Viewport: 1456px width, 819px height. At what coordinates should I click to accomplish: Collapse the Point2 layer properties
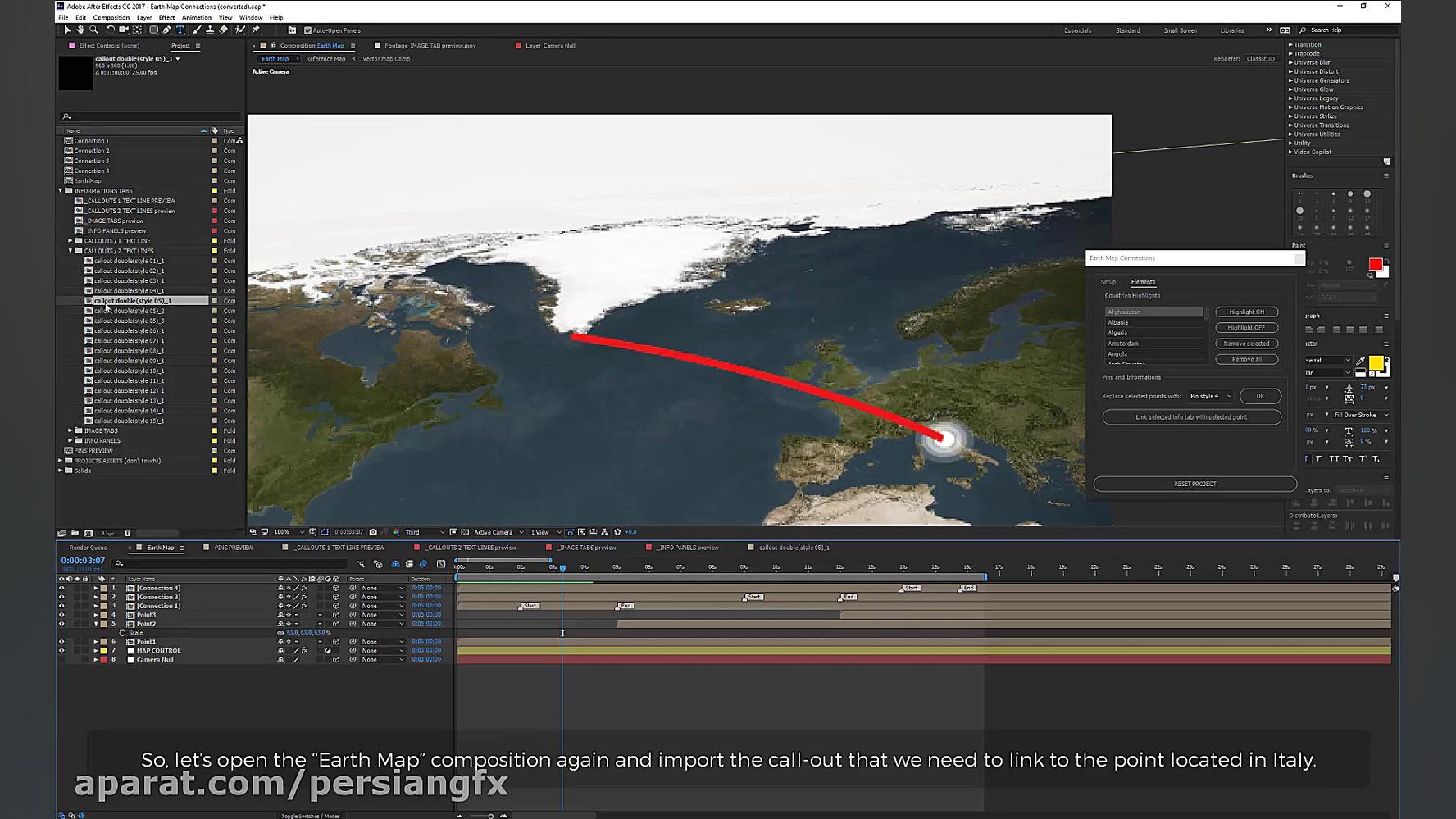click(x=96, y=624)
